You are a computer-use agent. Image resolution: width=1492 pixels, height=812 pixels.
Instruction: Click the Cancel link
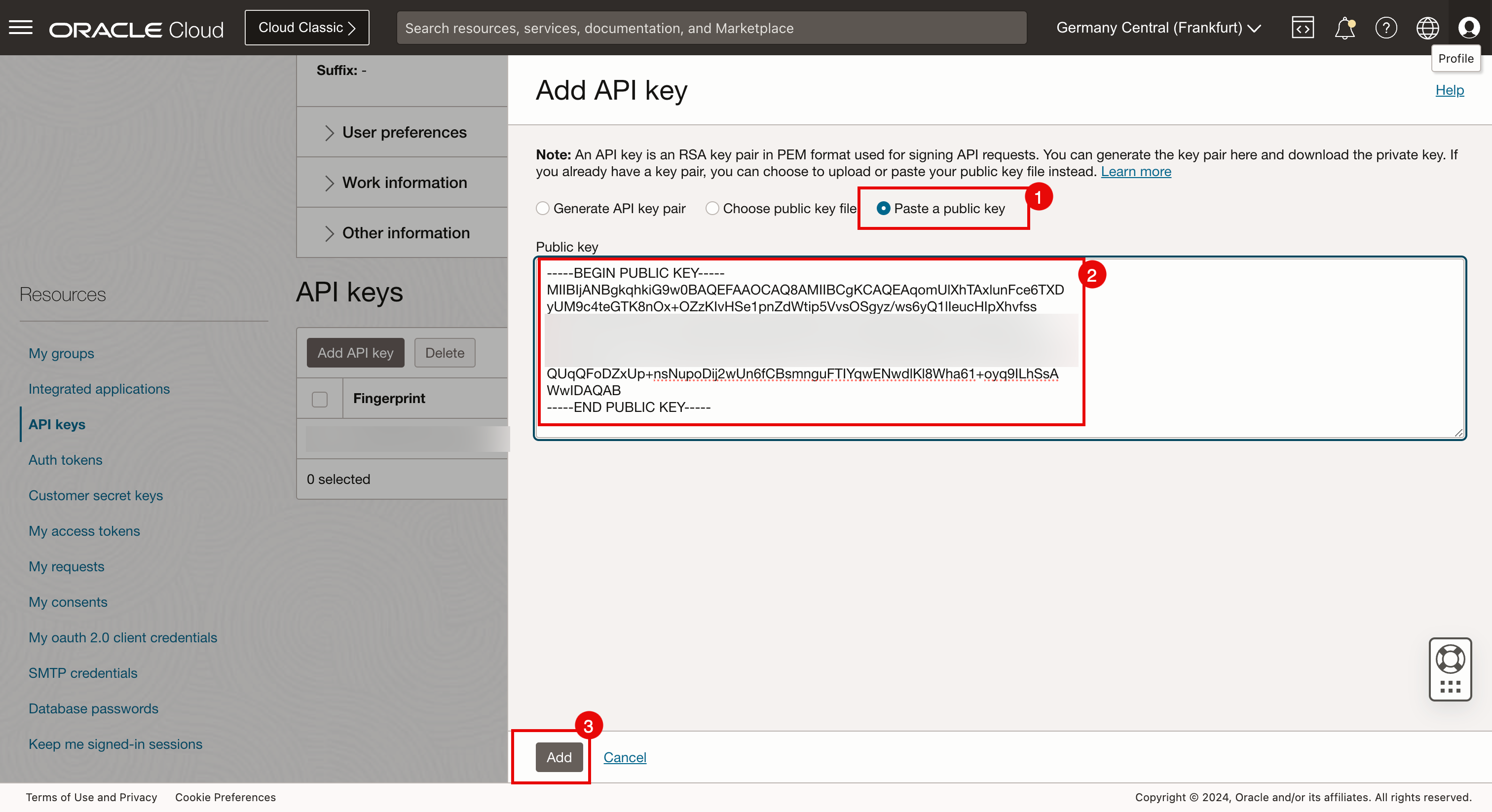[x=624, y=757]
